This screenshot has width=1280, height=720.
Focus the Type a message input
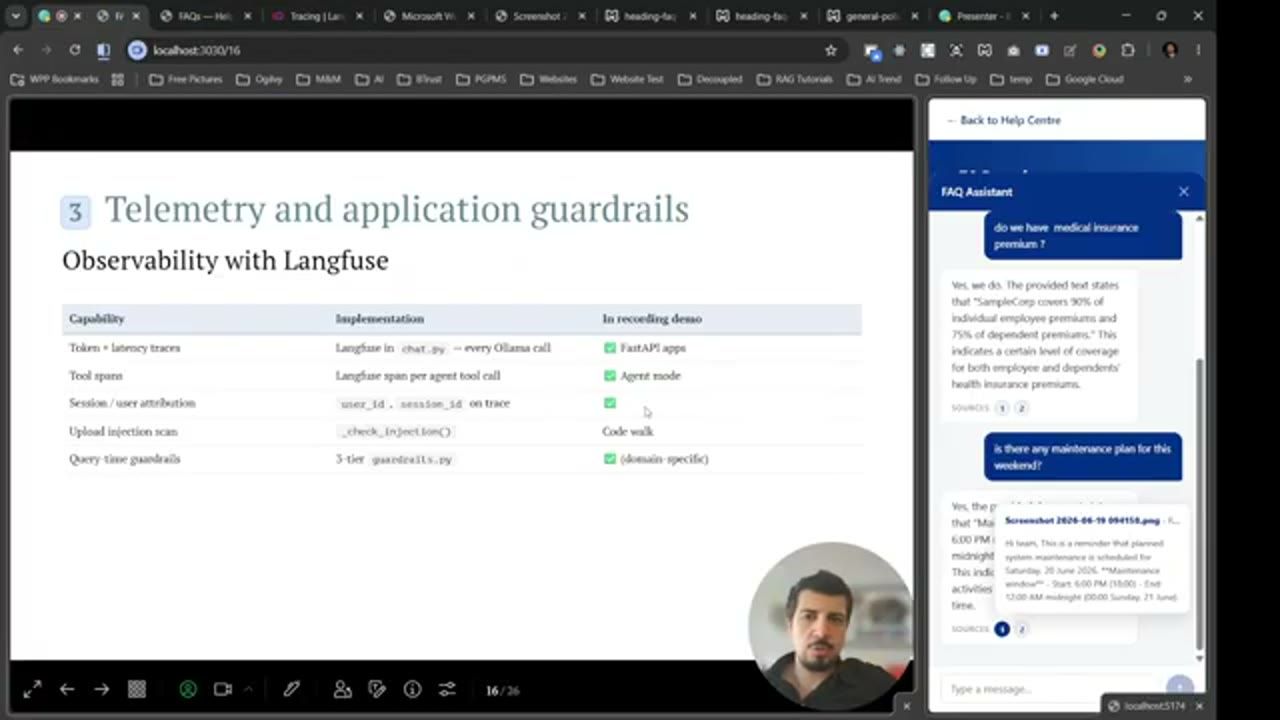pos(1050,689)
